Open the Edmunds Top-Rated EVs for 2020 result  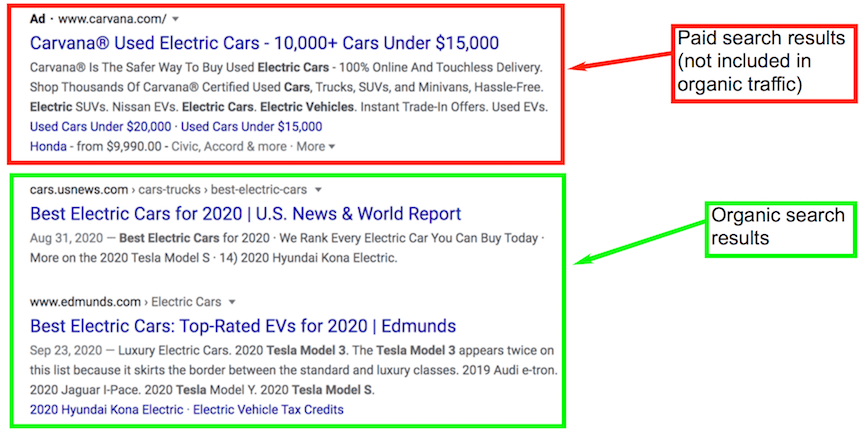coord(243,326)
